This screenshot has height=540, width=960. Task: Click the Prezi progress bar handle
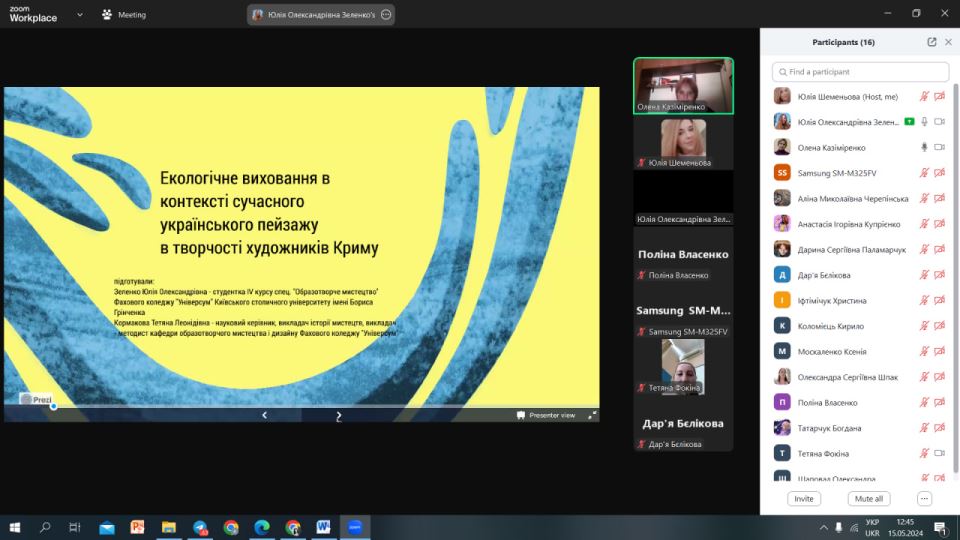pyautogui.click(x=53, y=406)
